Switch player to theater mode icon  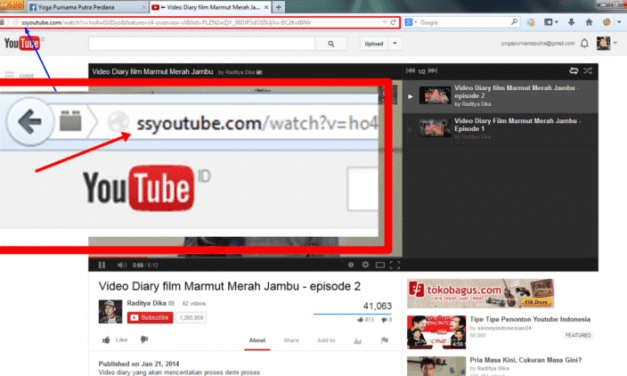tap(380, 265)
